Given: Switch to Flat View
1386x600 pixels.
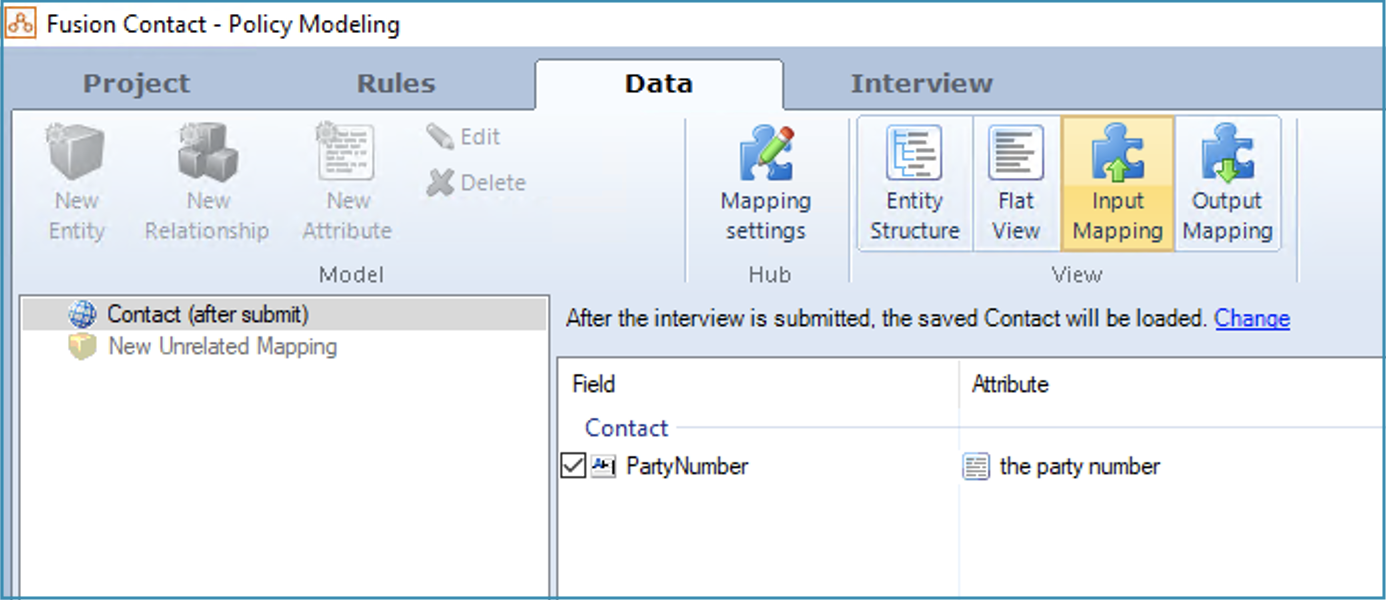Looking at the screenshot, I should (x=1016, y=183).
